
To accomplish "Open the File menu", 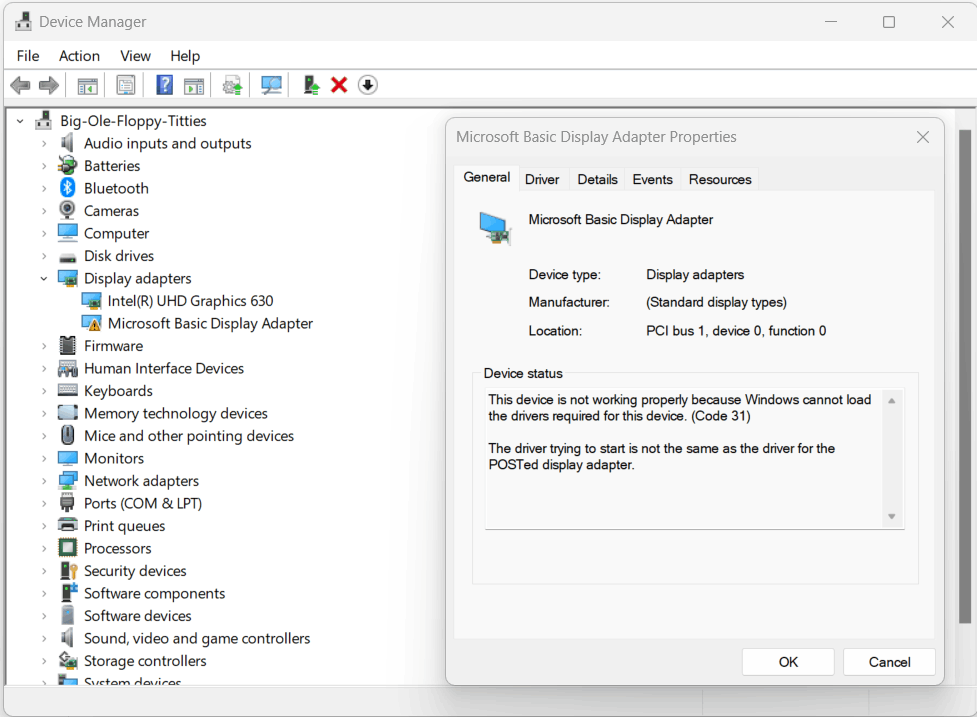I will (x=28, y=56).
